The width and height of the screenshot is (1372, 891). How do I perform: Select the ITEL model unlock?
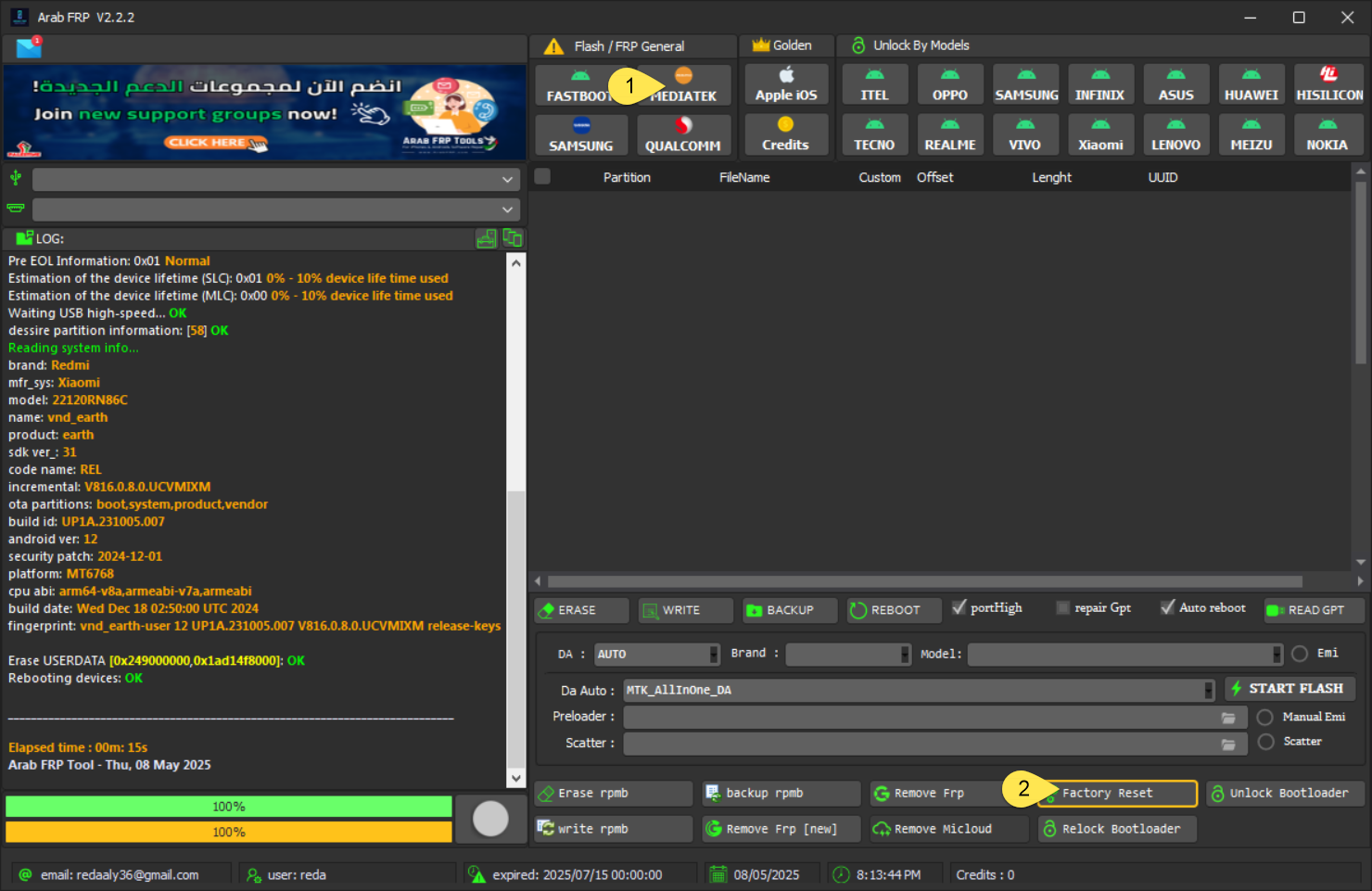pos(874,84)
